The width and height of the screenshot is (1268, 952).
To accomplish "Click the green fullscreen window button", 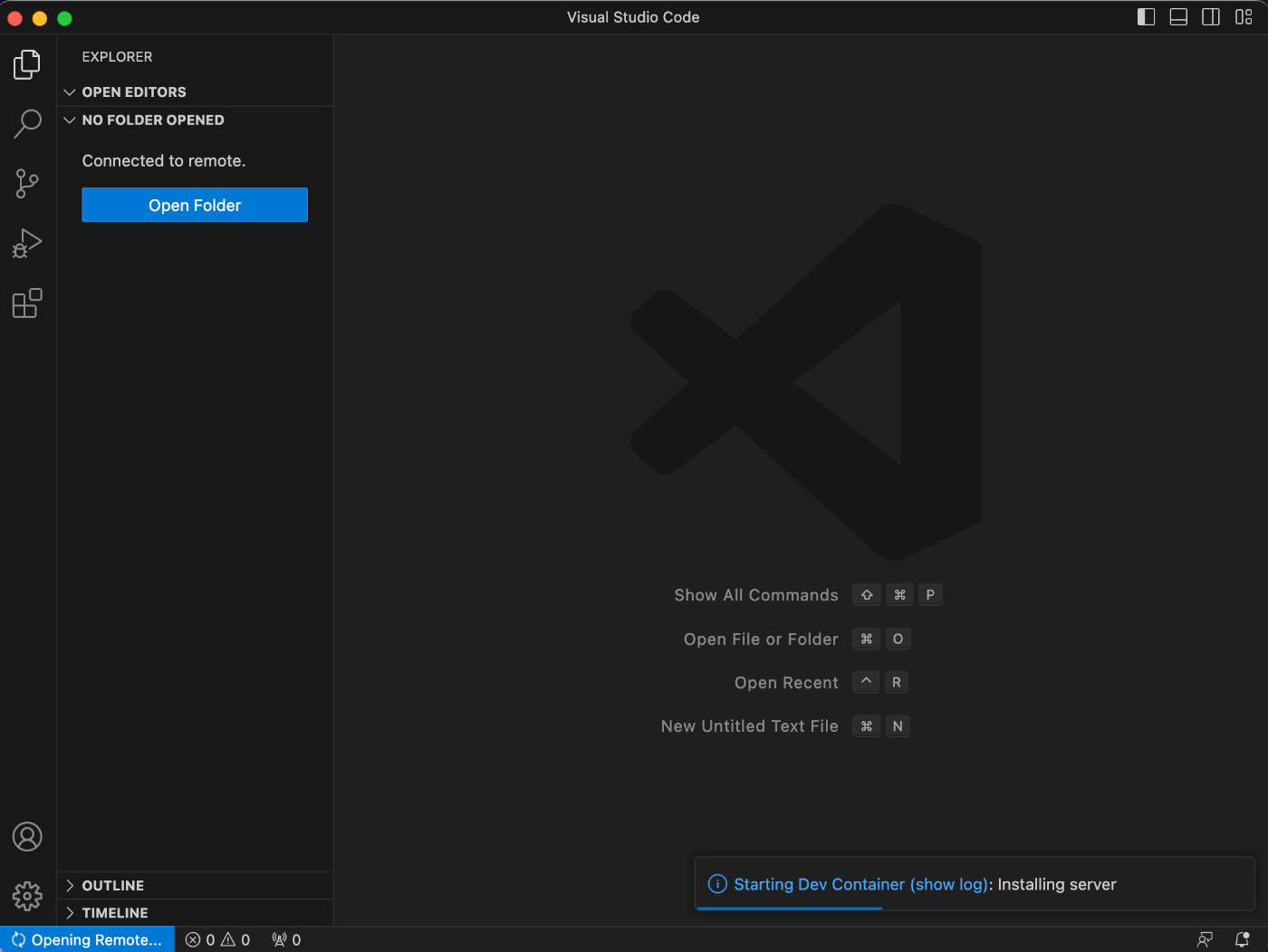I will point(64,18).
